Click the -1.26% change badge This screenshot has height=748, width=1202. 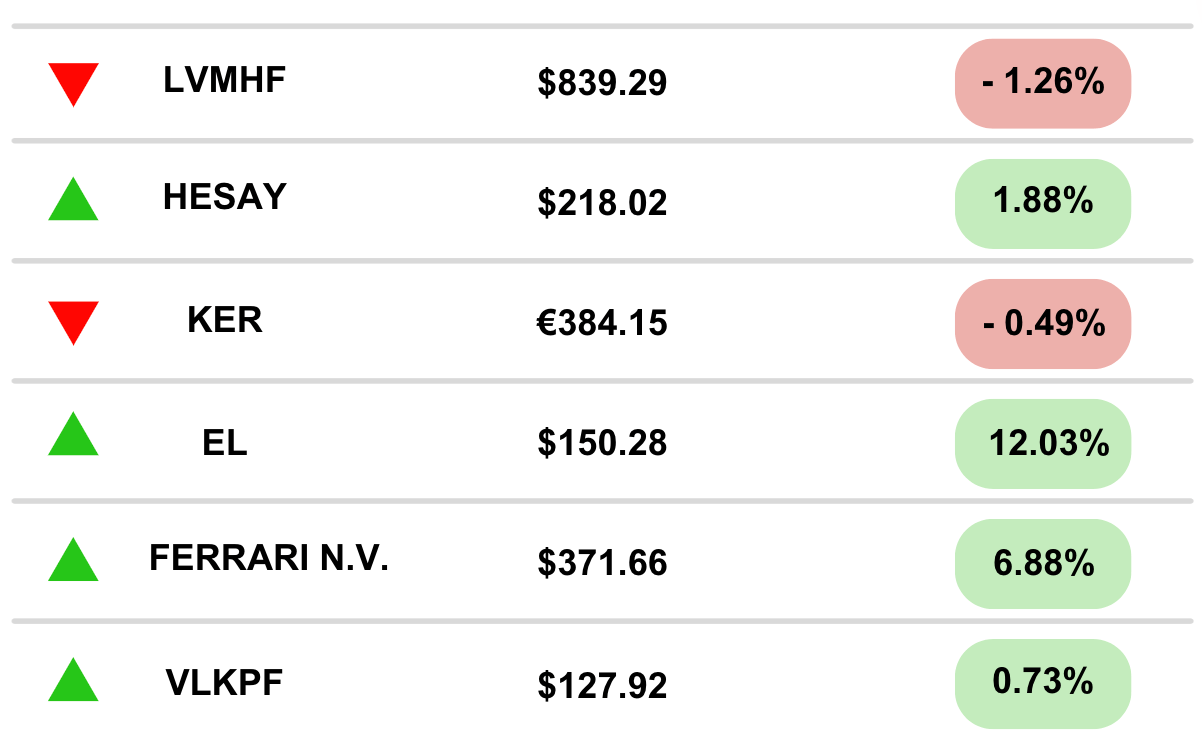tap(1043, 83)
